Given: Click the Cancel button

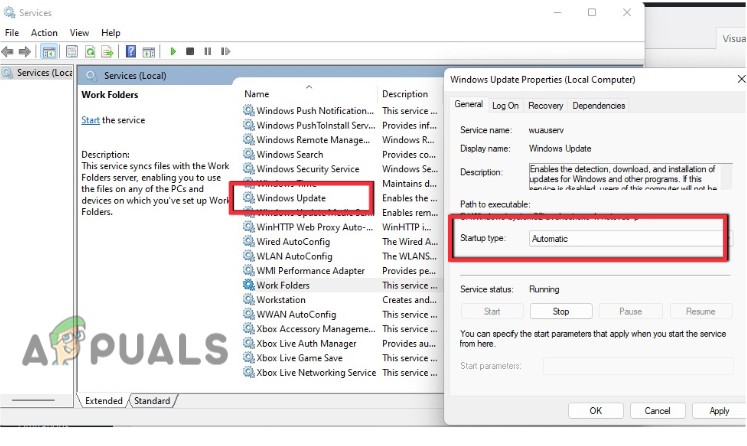Looking at the screenshot, I should (657, 410).
